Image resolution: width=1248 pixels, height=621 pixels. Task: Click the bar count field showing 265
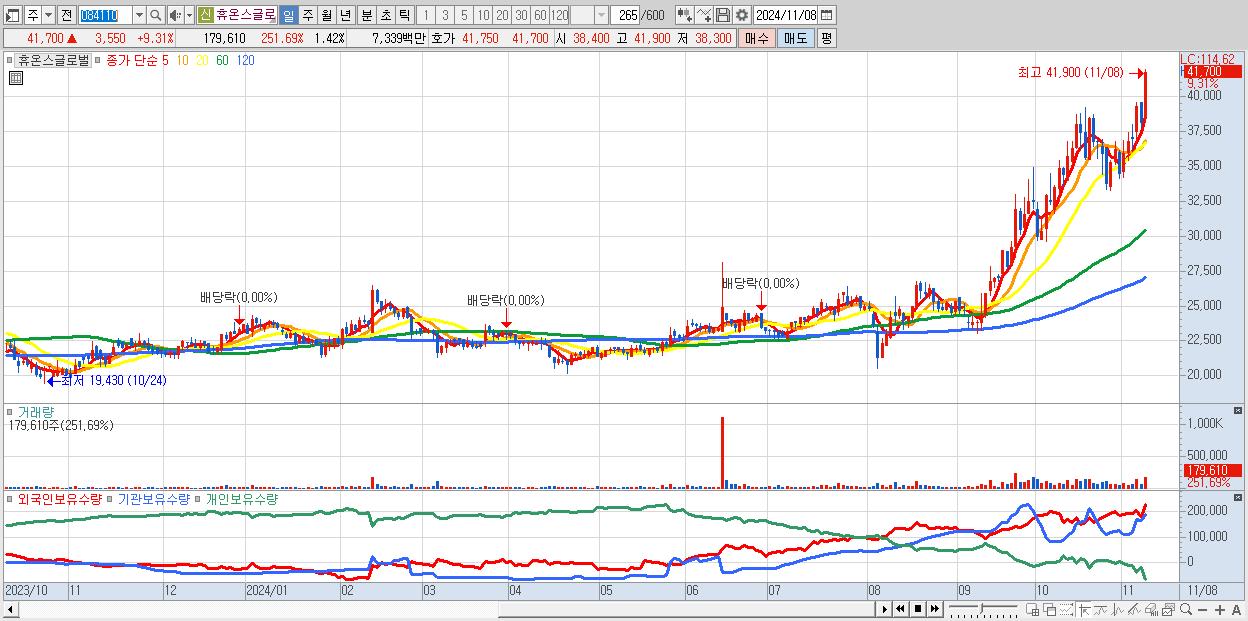coord(625,15)
